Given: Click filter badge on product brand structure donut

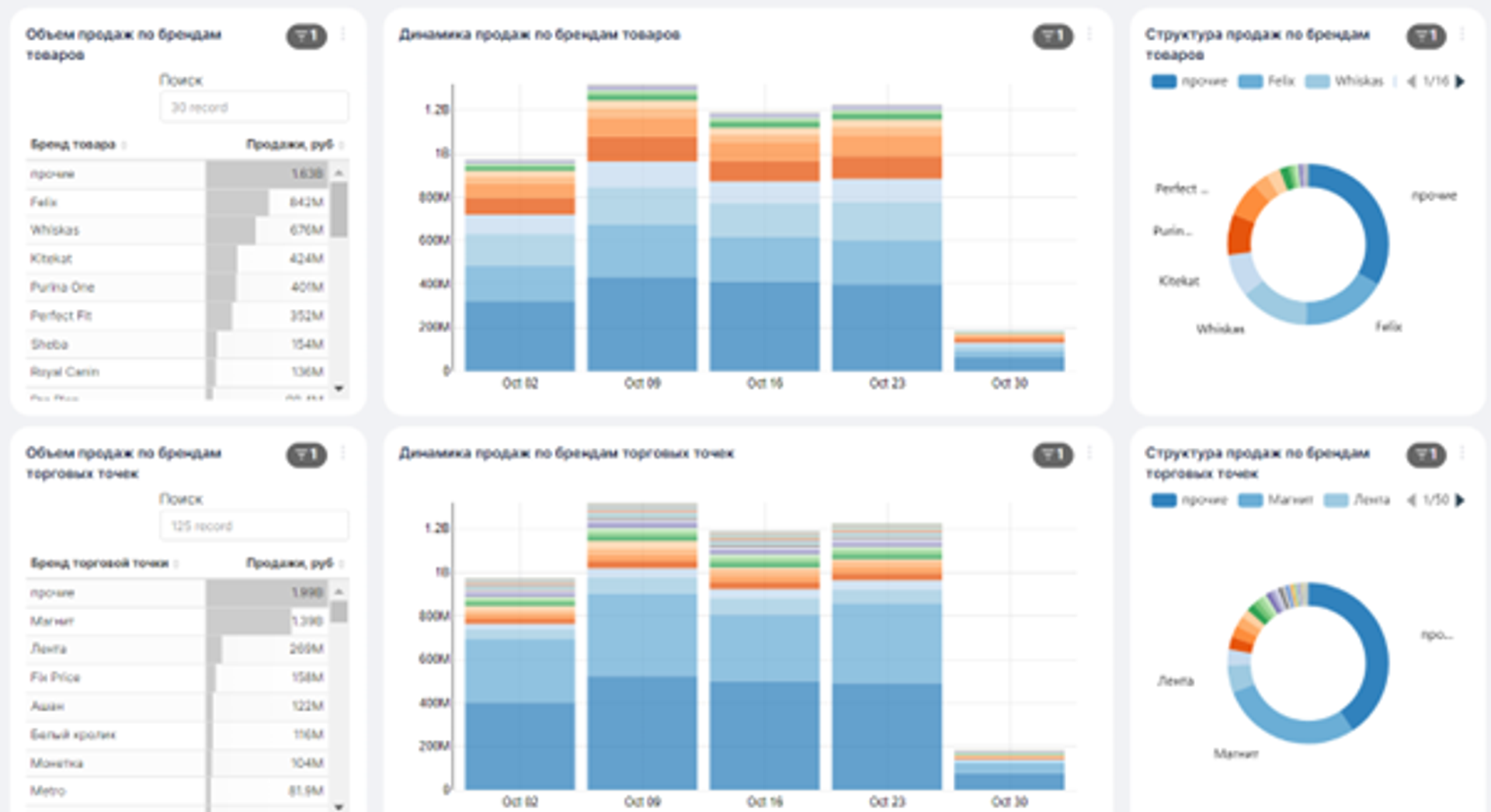Looking at the screenshot, I should (1426, 36).
